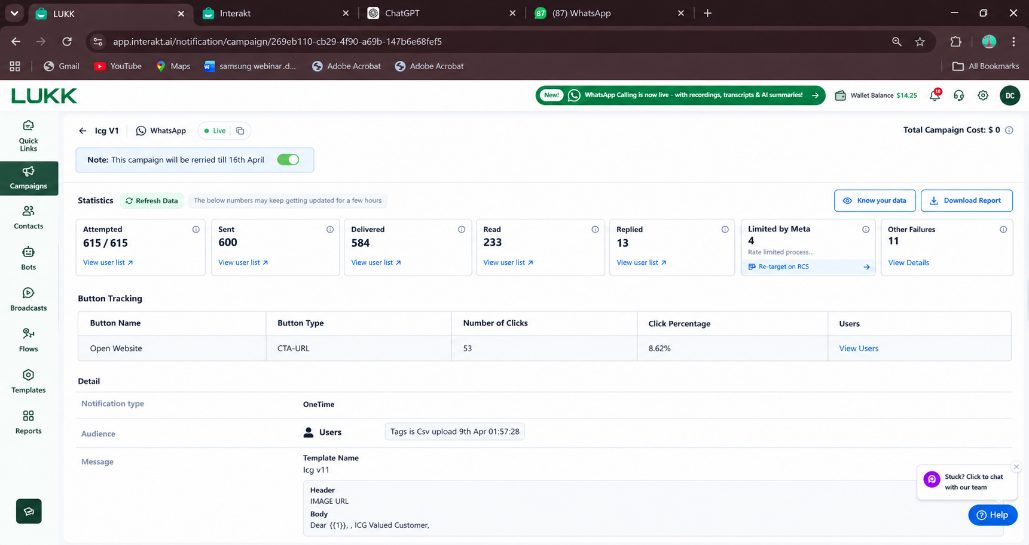Open All Bookmarks folder

986,66
